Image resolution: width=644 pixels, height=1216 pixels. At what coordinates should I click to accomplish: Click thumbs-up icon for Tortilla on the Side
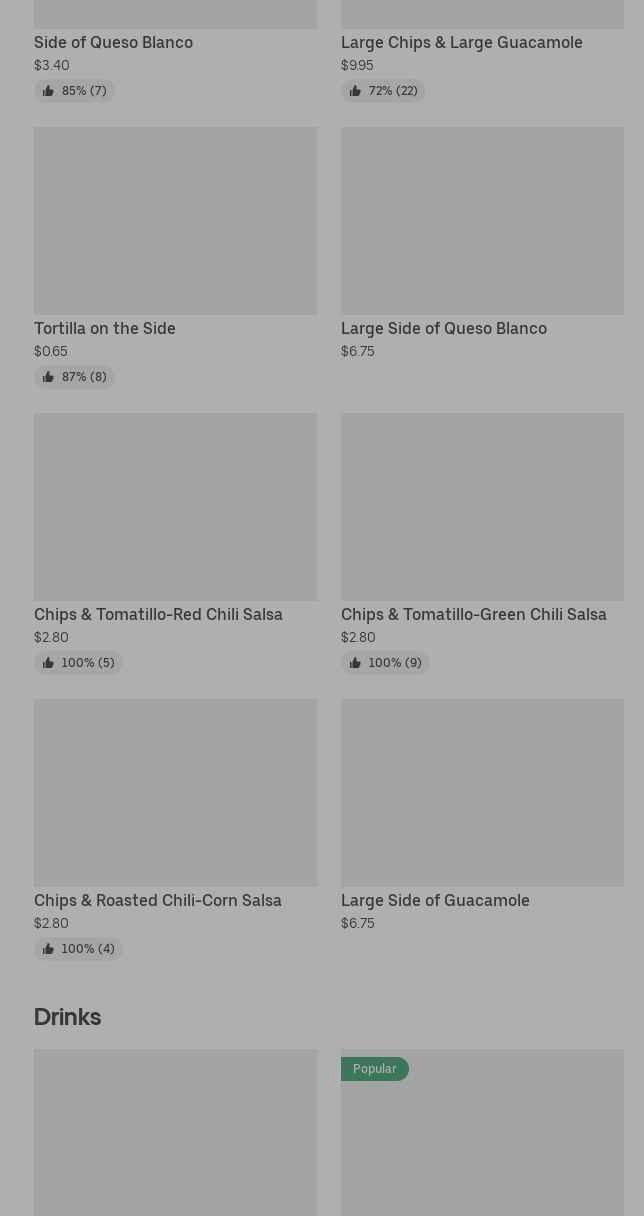pos(48,377)
